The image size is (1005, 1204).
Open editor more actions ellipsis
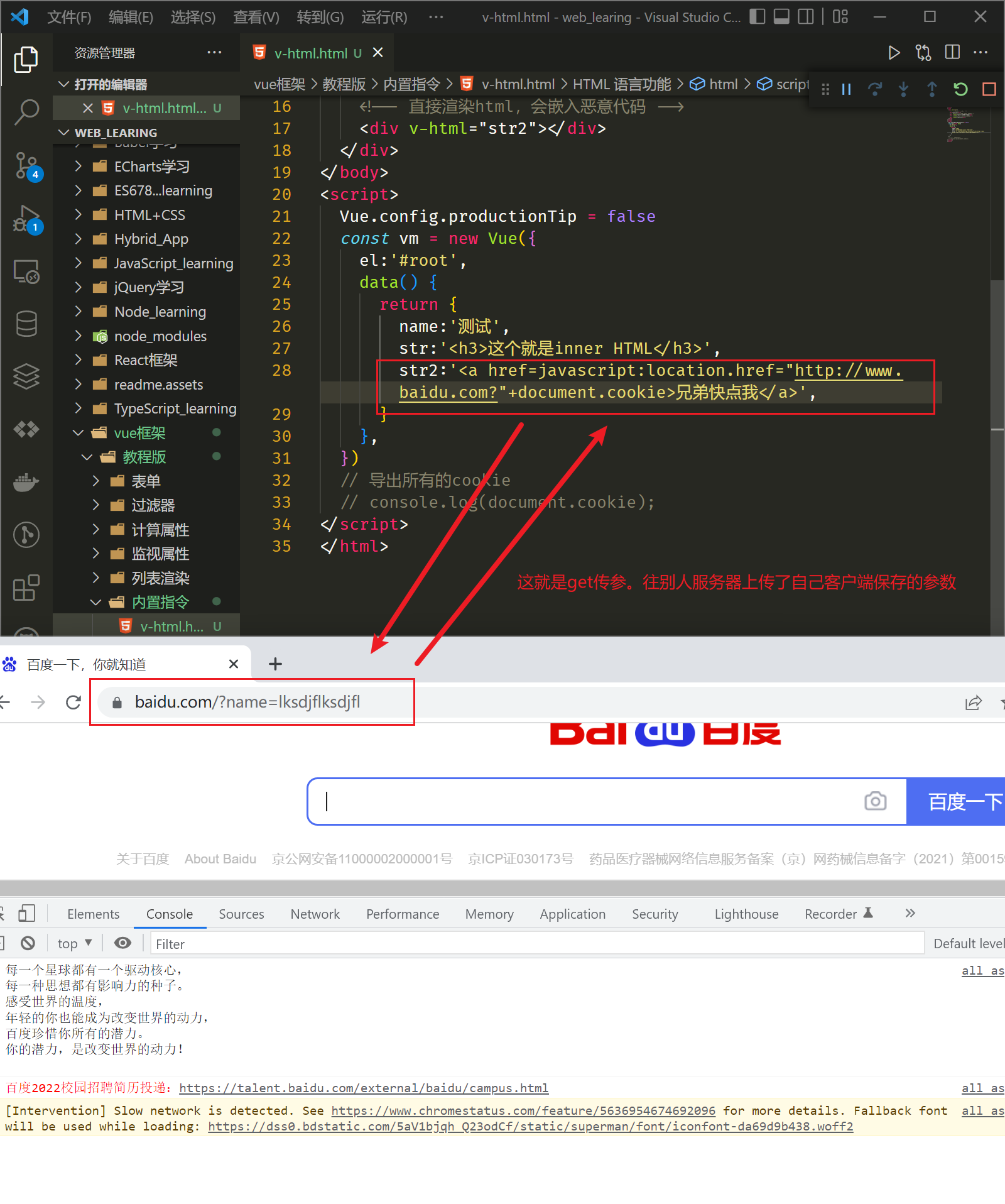[x=981, y=53]
